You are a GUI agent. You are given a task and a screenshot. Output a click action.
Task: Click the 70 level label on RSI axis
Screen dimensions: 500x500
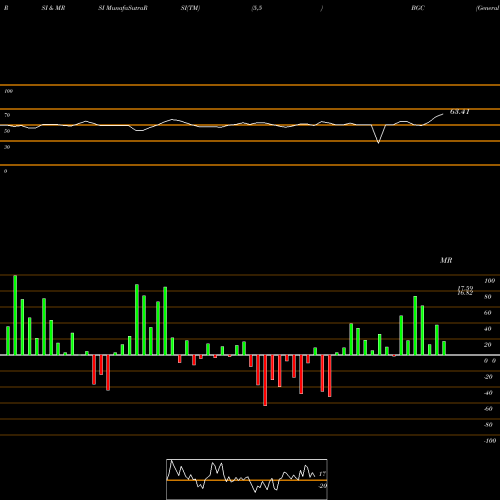7,115
